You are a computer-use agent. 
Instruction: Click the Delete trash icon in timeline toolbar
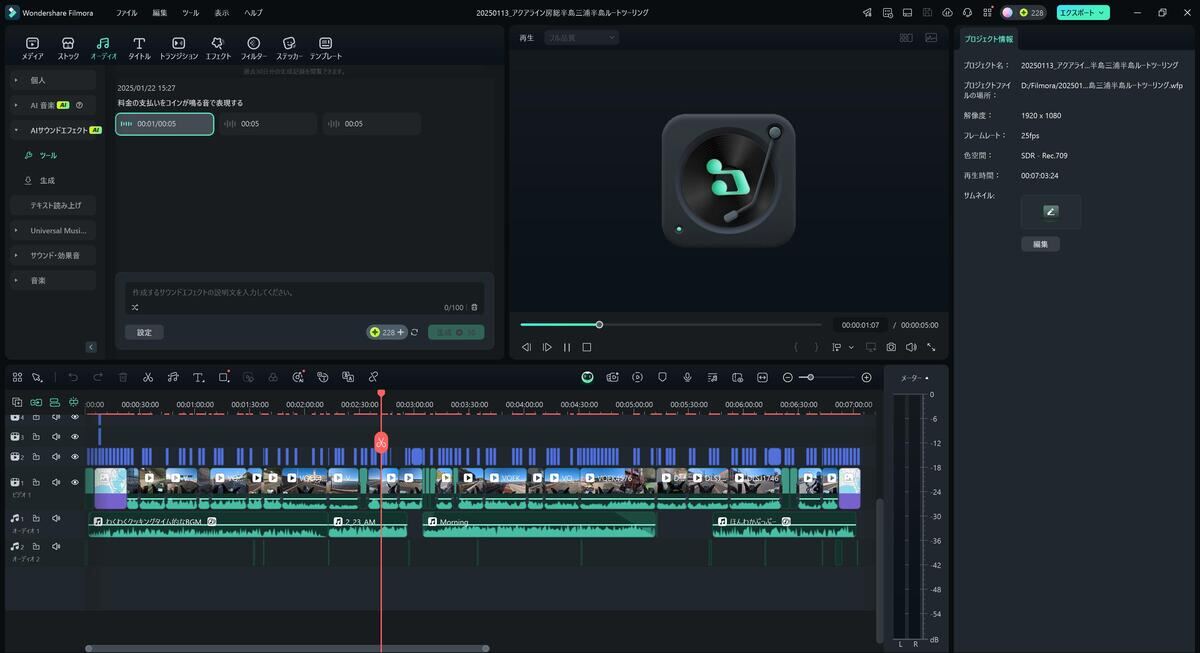[123, 377]
